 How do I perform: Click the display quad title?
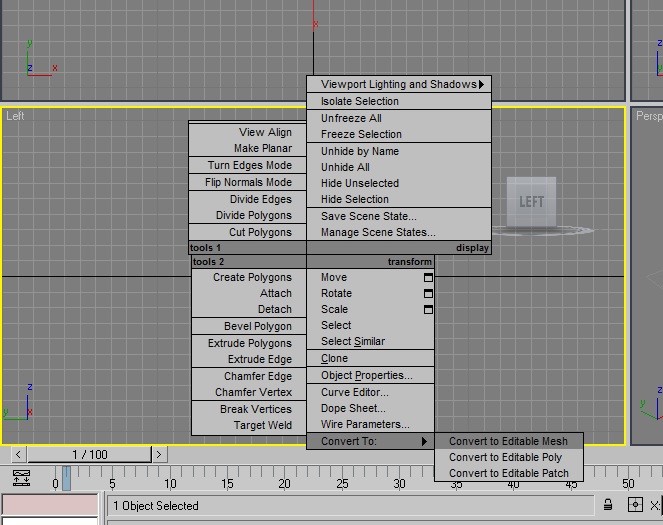click(472, 248)
